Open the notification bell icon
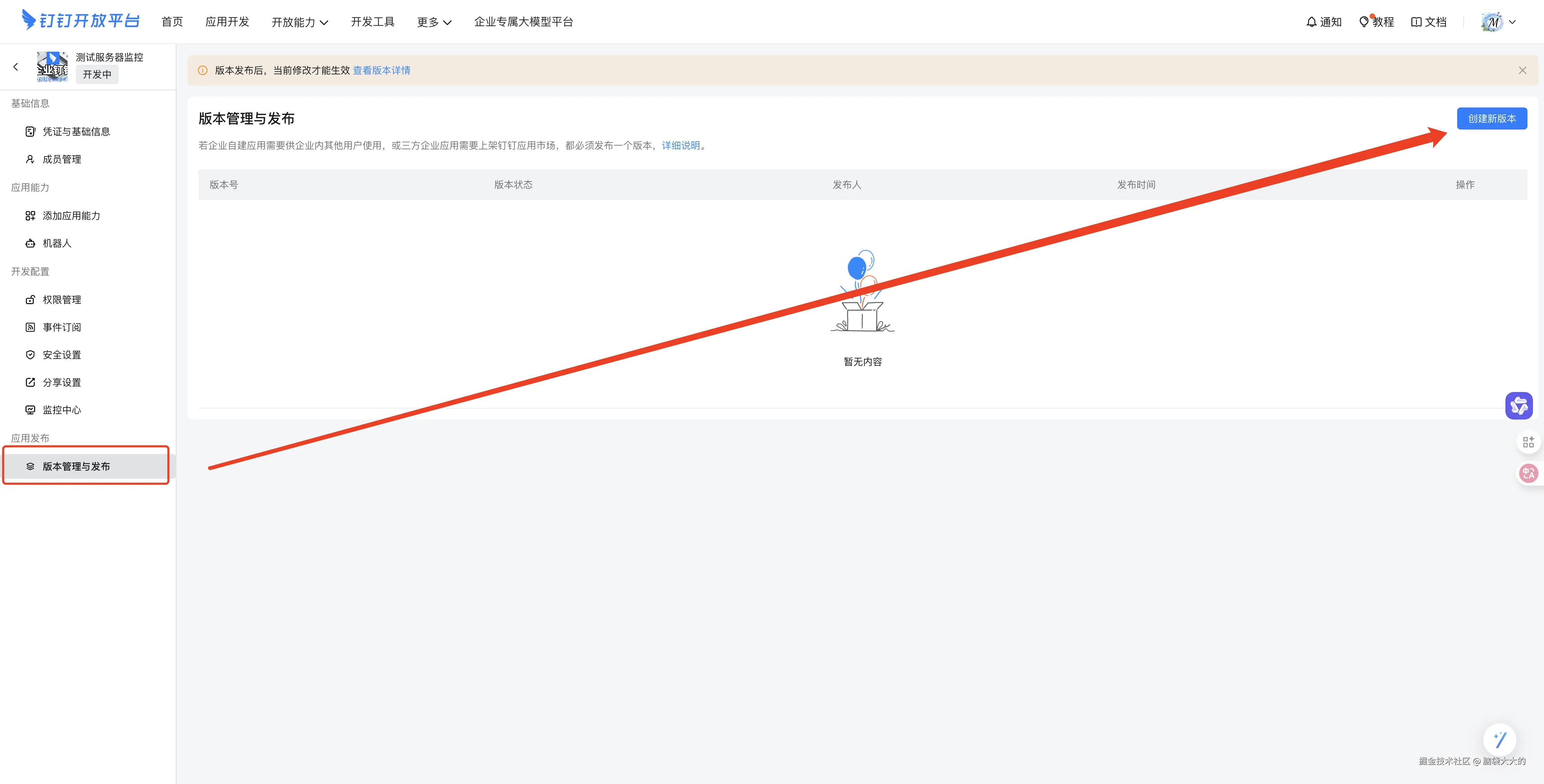The width and height of the screenshot is (1544, 784). [1311, 22]
